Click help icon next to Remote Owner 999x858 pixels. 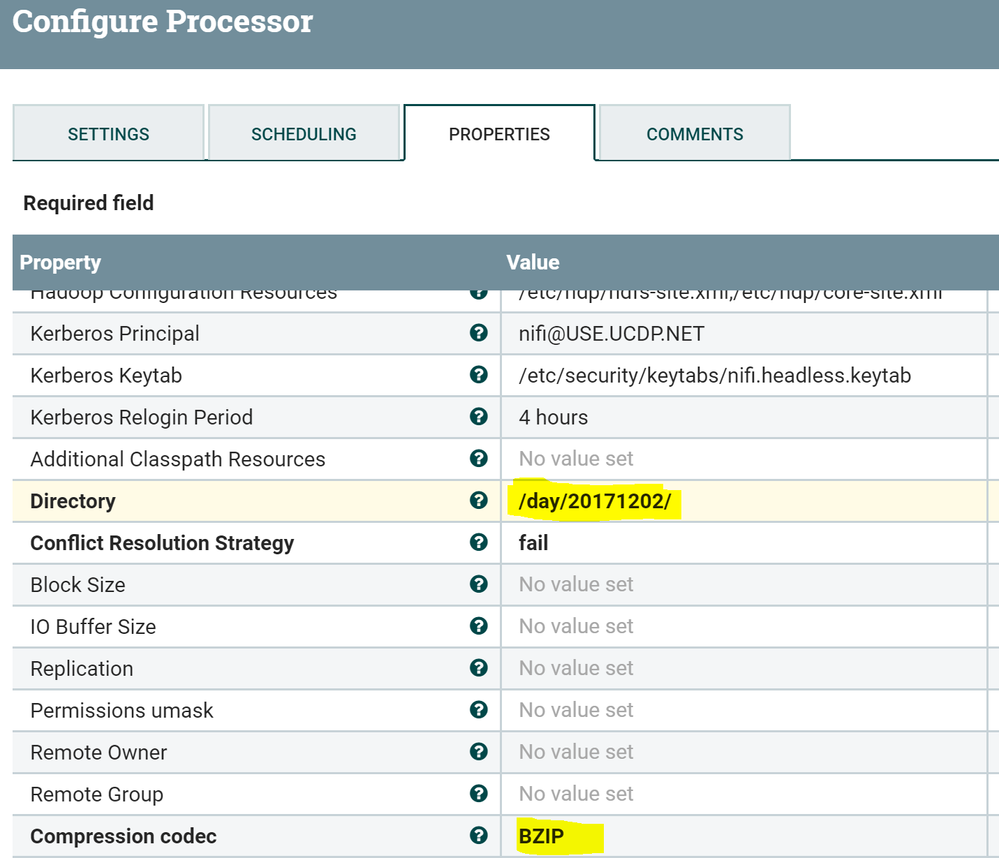click(x=478, y=752)
